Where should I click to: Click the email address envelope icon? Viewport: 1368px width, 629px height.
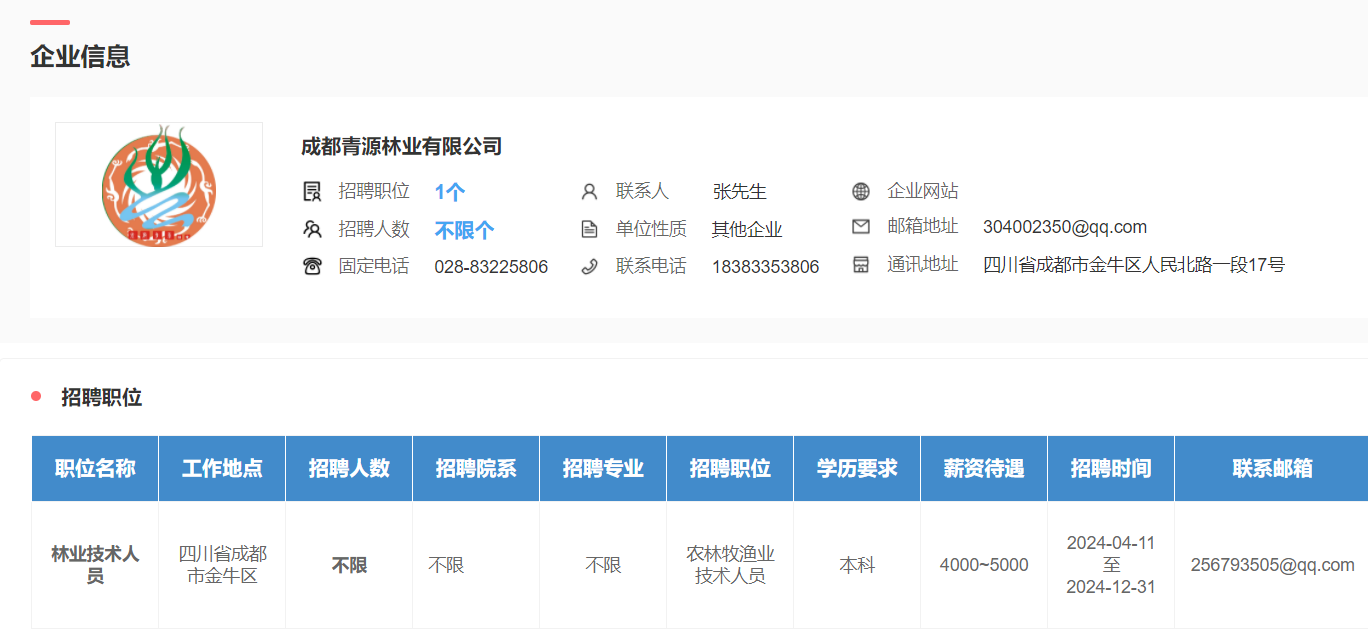[x=861, y=227]
